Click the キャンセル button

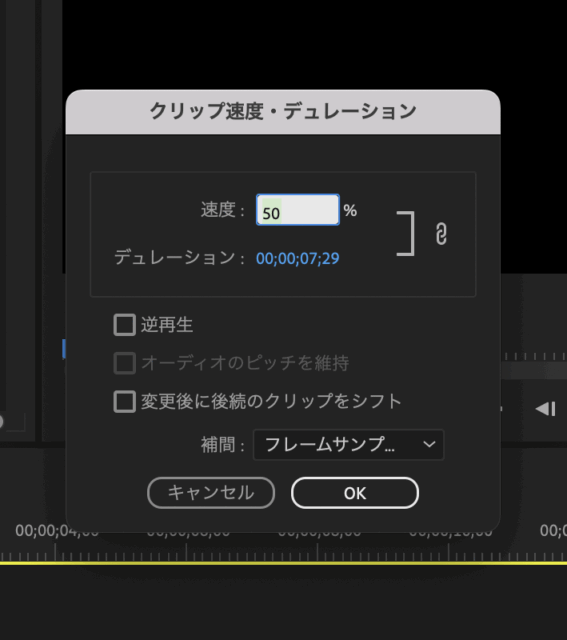[x=211, y=493]
